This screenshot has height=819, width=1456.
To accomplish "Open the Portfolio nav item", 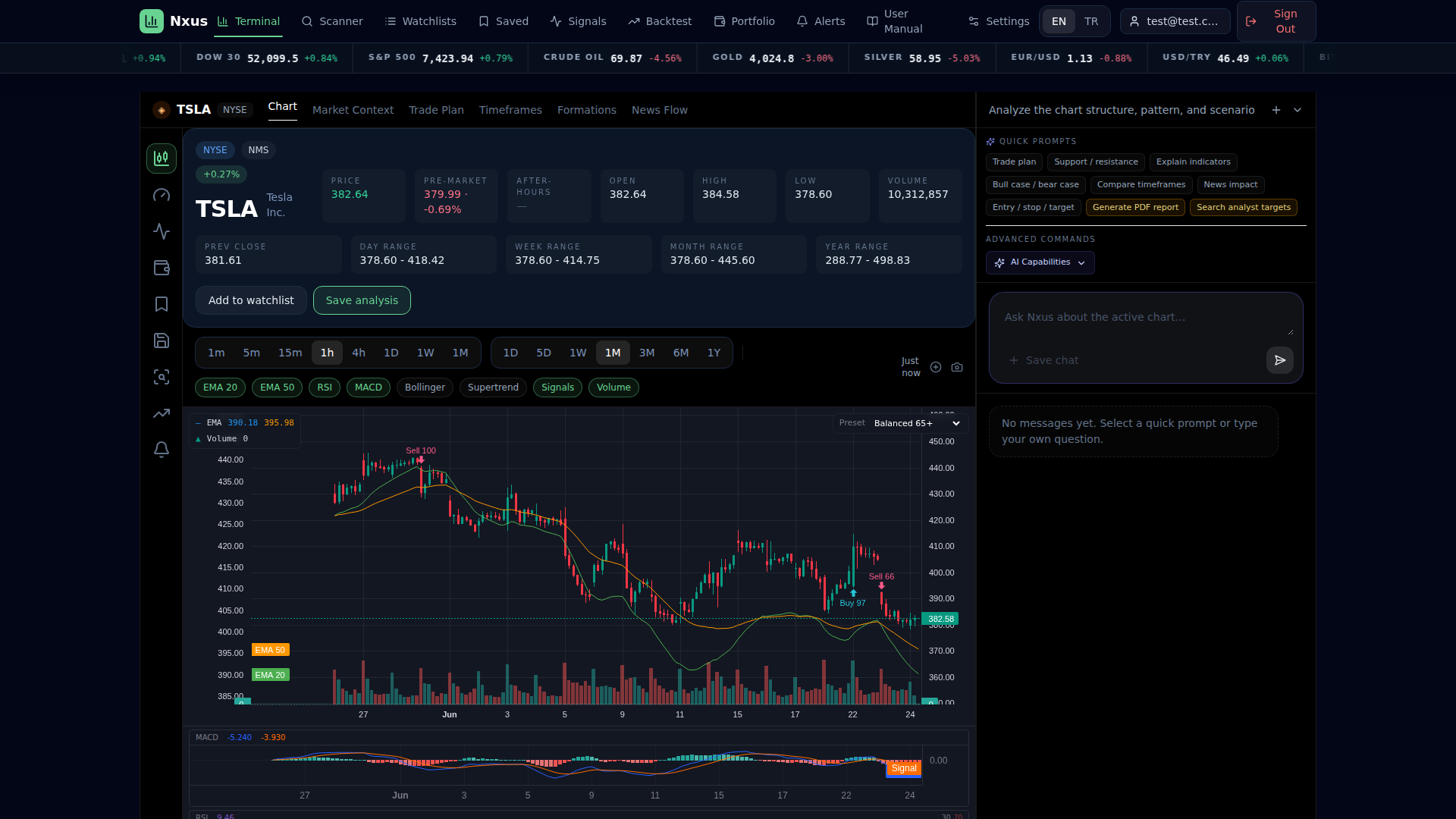I will (x=745, y=21).
